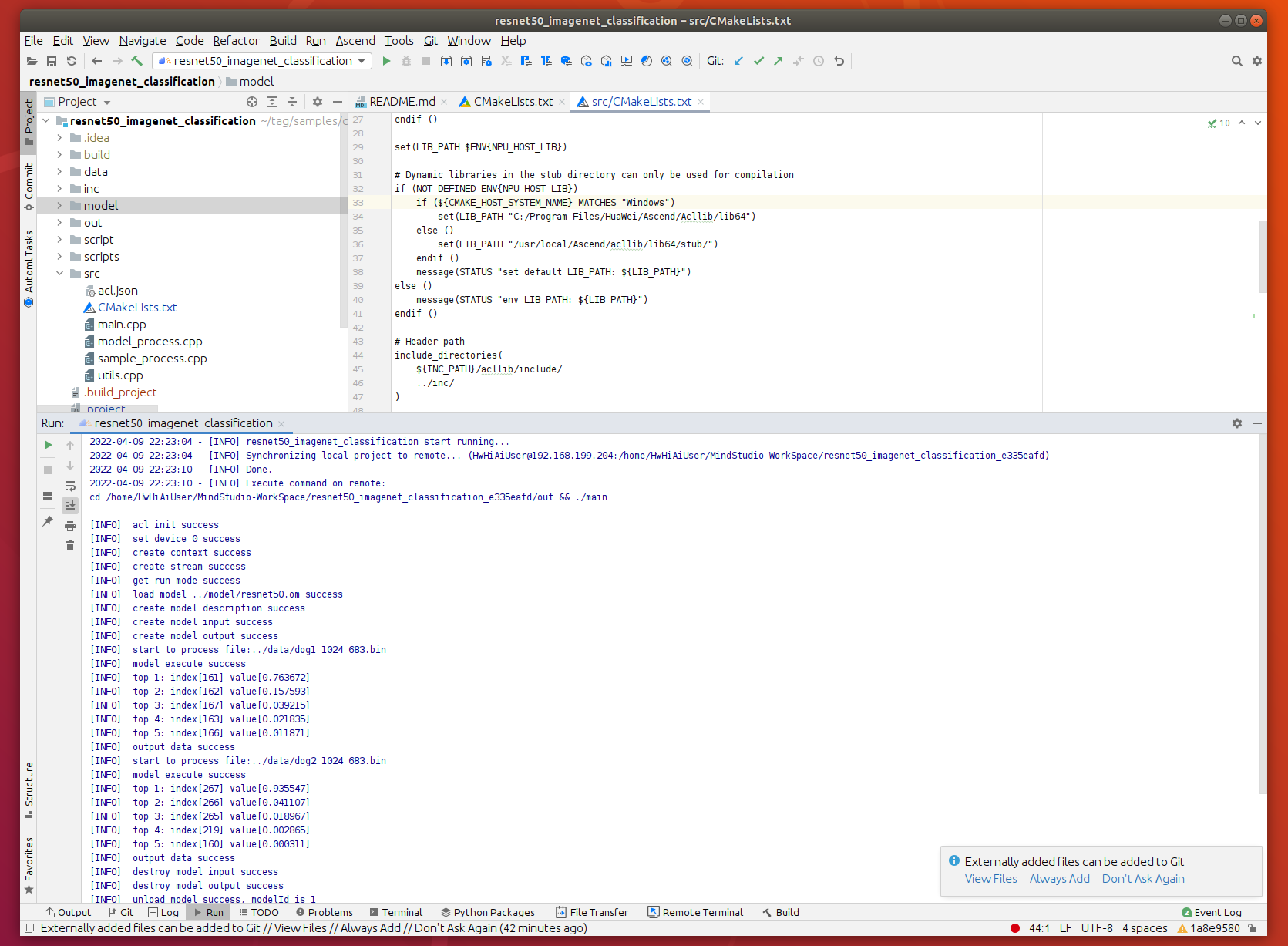Click Select Opened File target icon
Image resolution: width=1288 pixels, height=946 pixels.
pyautogui.click(x=252, y=102)
